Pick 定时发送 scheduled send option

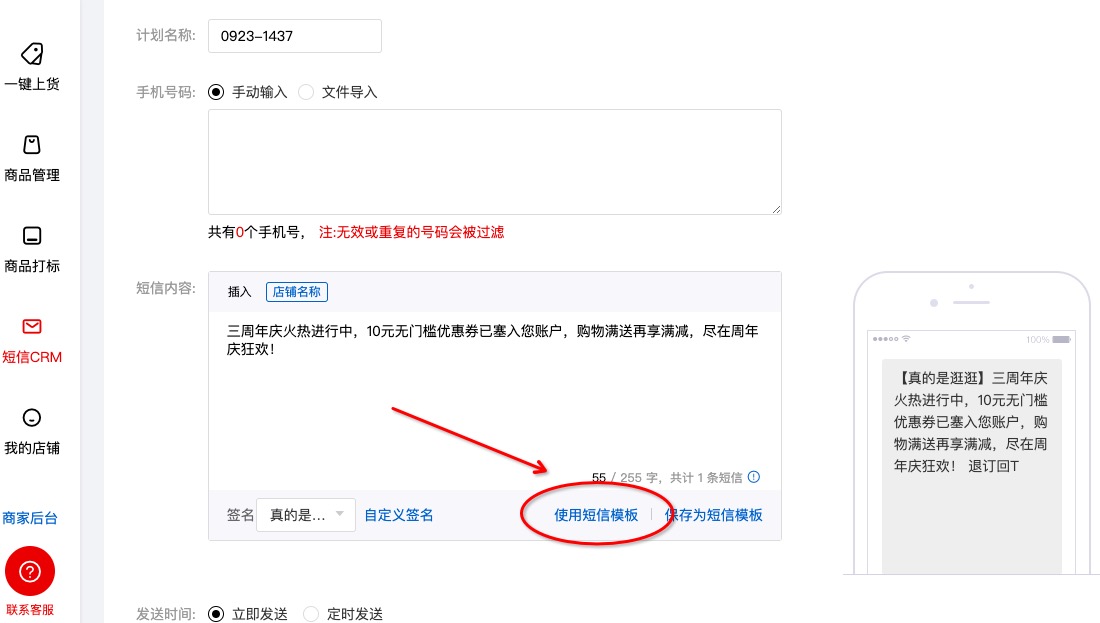(311, 614)
